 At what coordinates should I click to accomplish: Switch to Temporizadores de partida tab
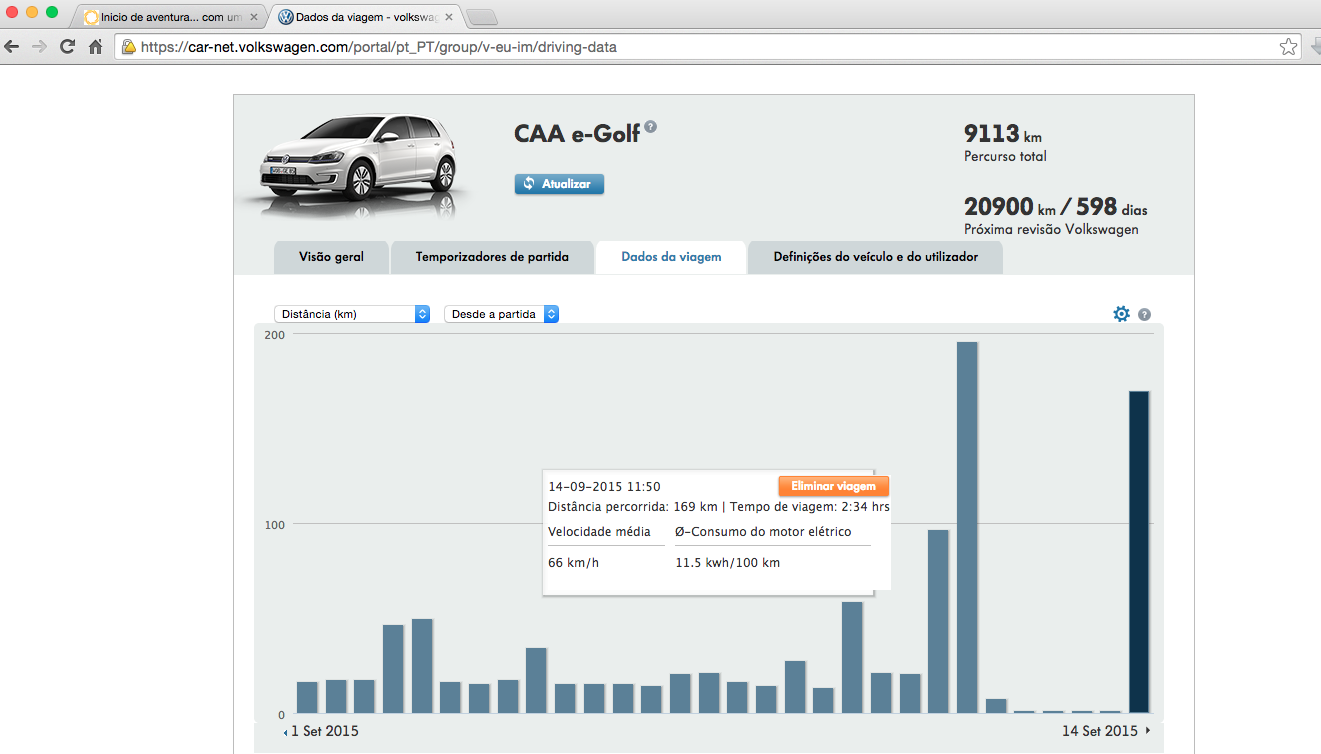coord(492,257)
